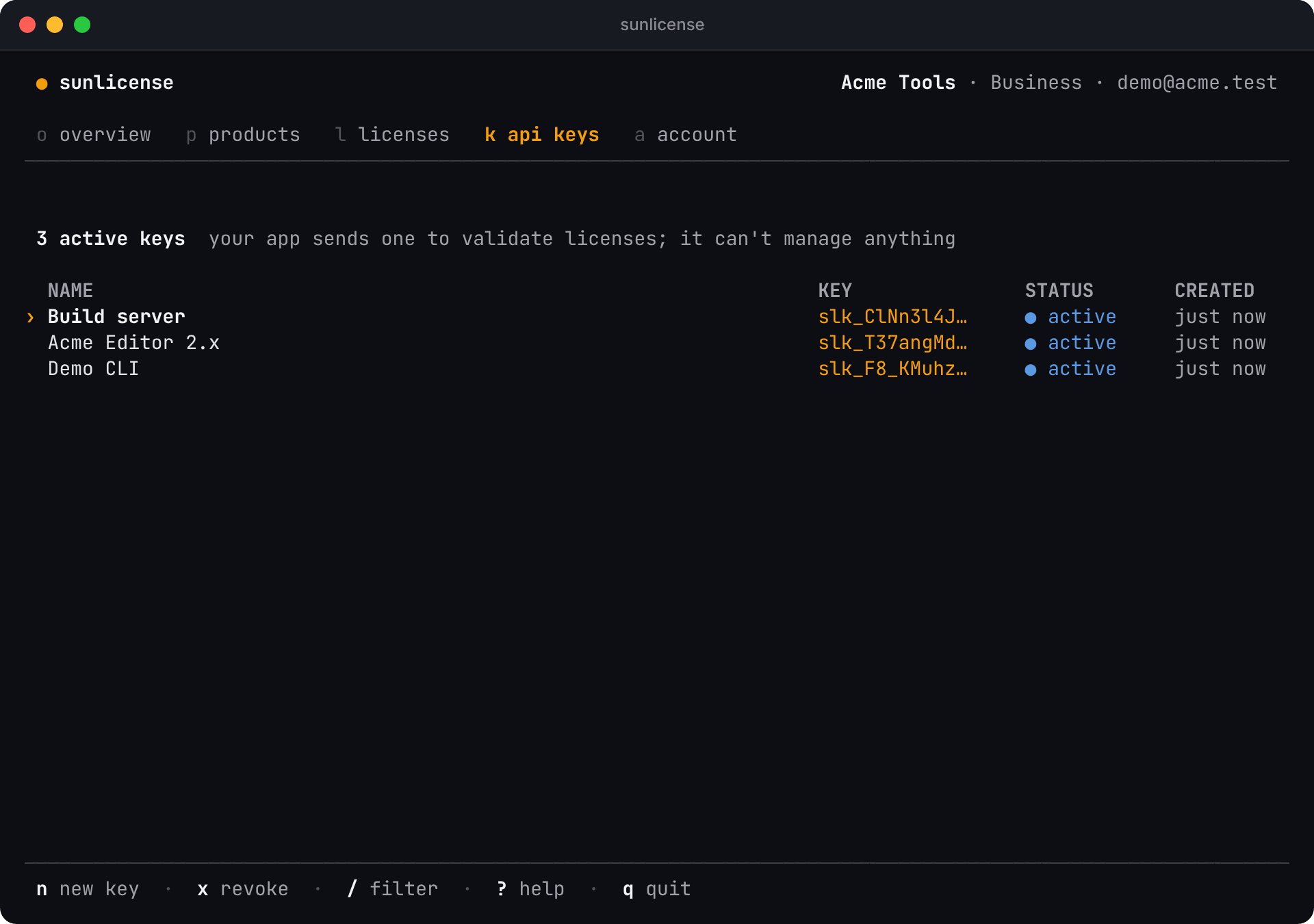The height and width of the screenshot is (924, 1314).
Task: Click the CREATED column header
Action: point(1214,291)
